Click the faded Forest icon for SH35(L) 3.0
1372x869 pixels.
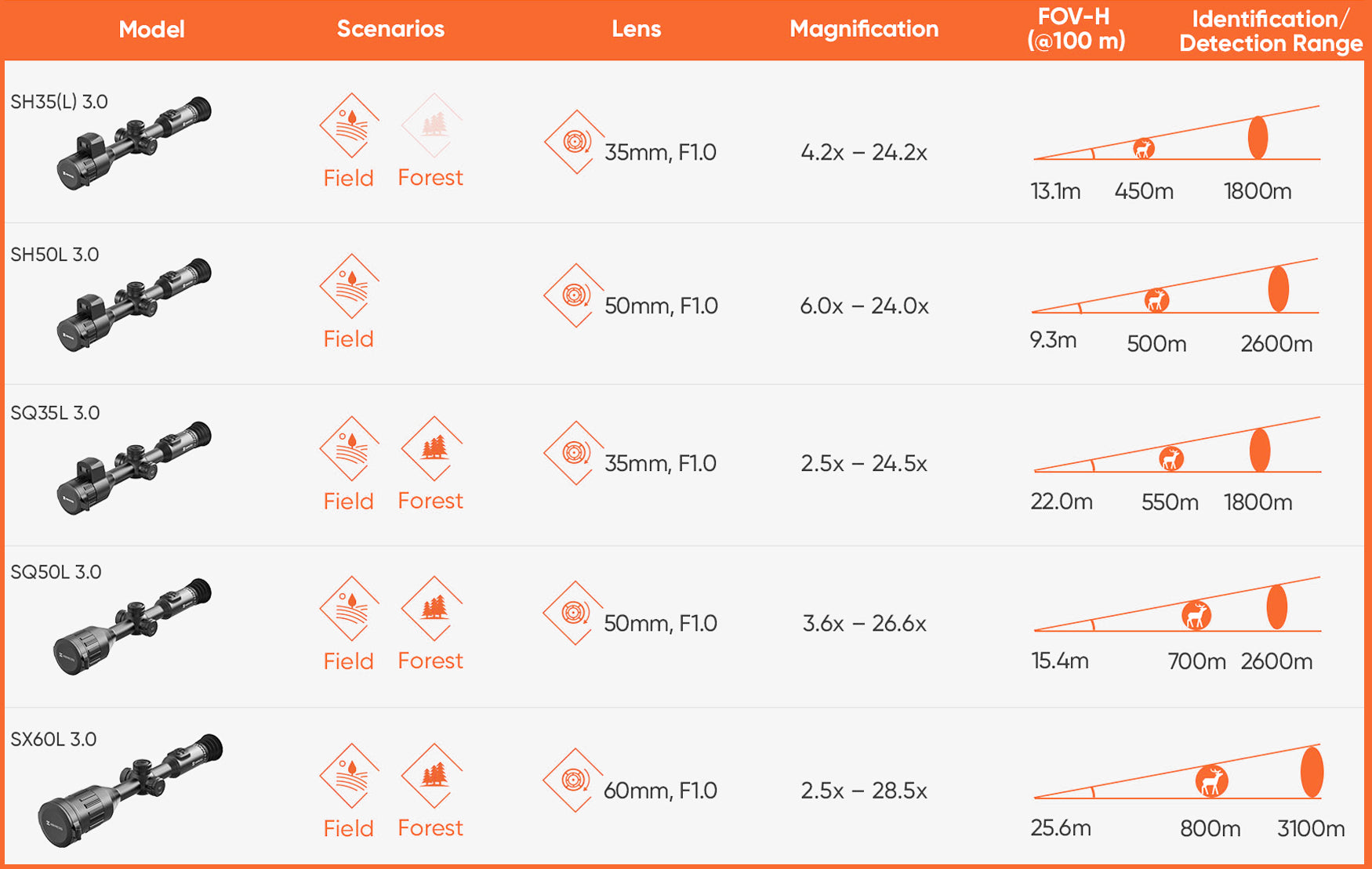click(x=432, y=125)
